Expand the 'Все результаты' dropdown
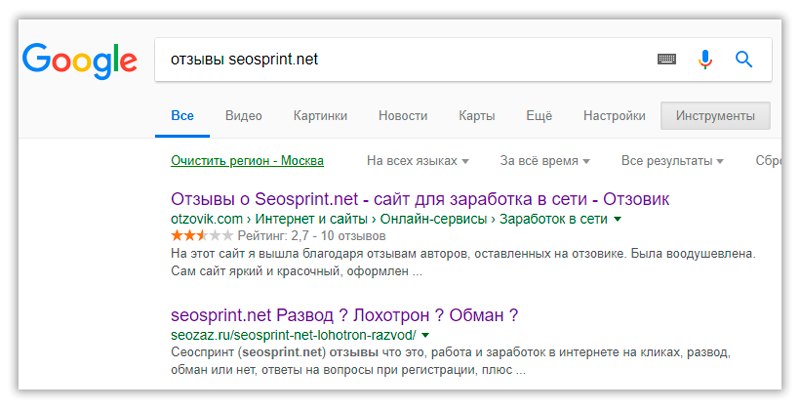Viewport: 800px width, 410px height. [x=672, y=161]
